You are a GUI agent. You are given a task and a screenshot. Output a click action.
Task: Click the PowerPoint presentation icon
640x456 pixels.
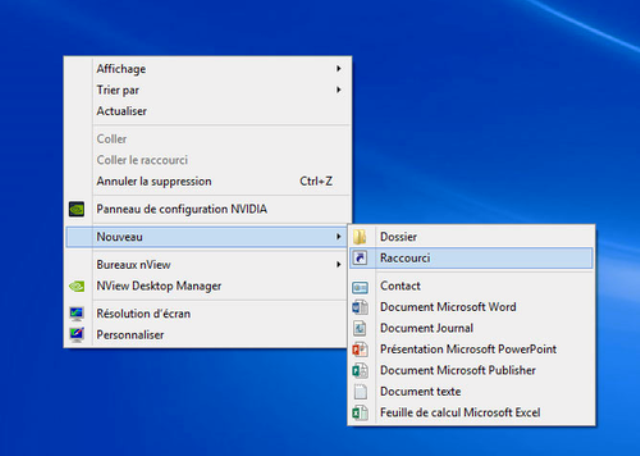coord(360,349)
